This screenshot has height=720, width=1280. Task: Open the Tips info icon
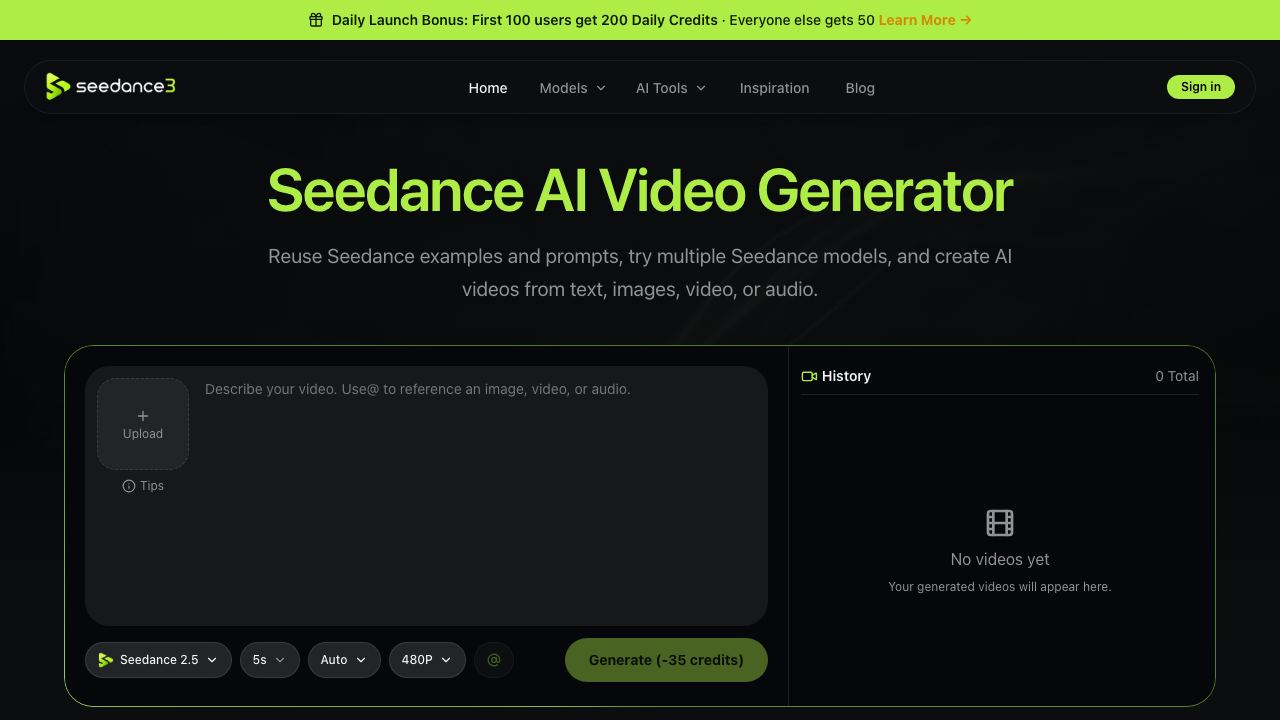pos(129,486)
